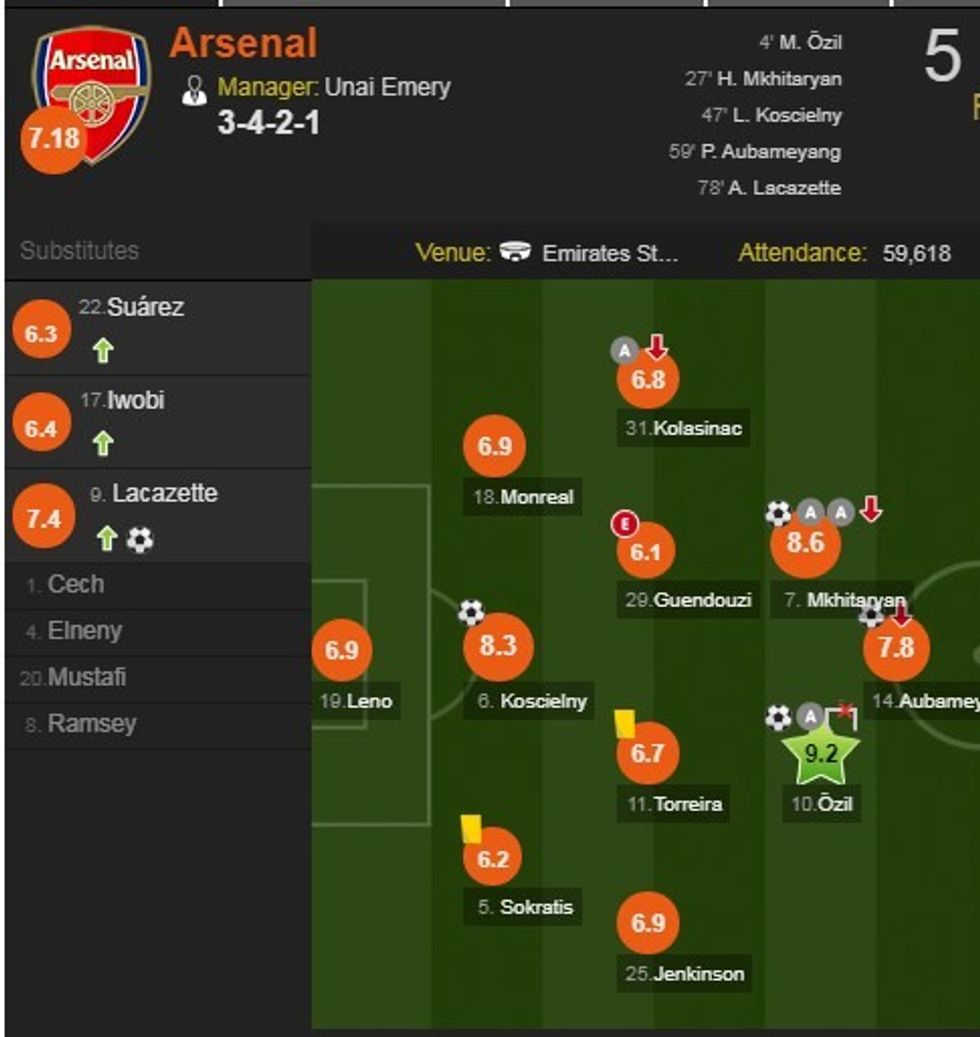This screenshot has width=980, height=1037.
Task: Click Sokratis's yellow card icon
Action: pyautogui.click(x=471, y=828)
